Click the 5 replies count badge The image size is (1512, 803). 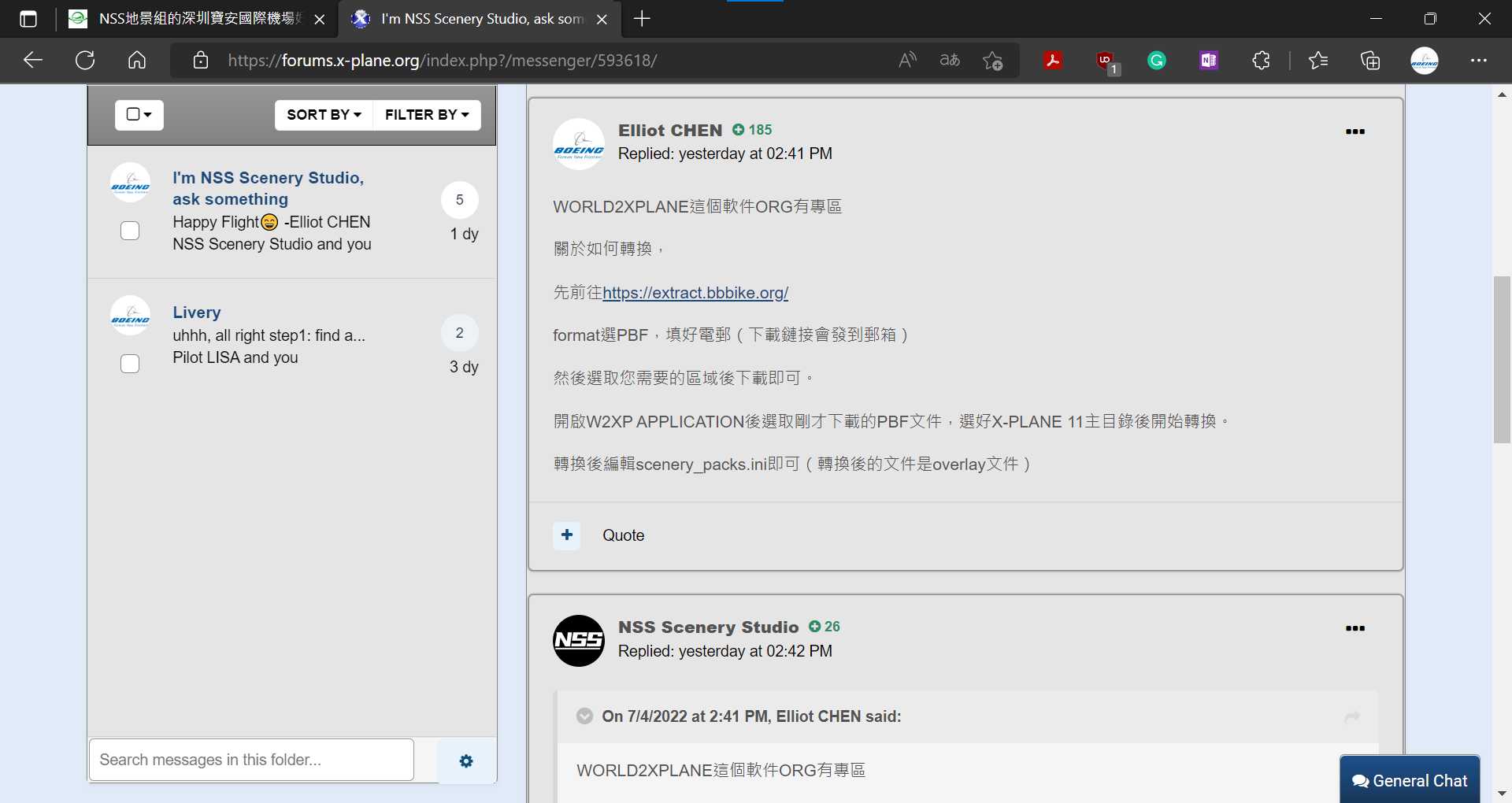pos(460,200)
